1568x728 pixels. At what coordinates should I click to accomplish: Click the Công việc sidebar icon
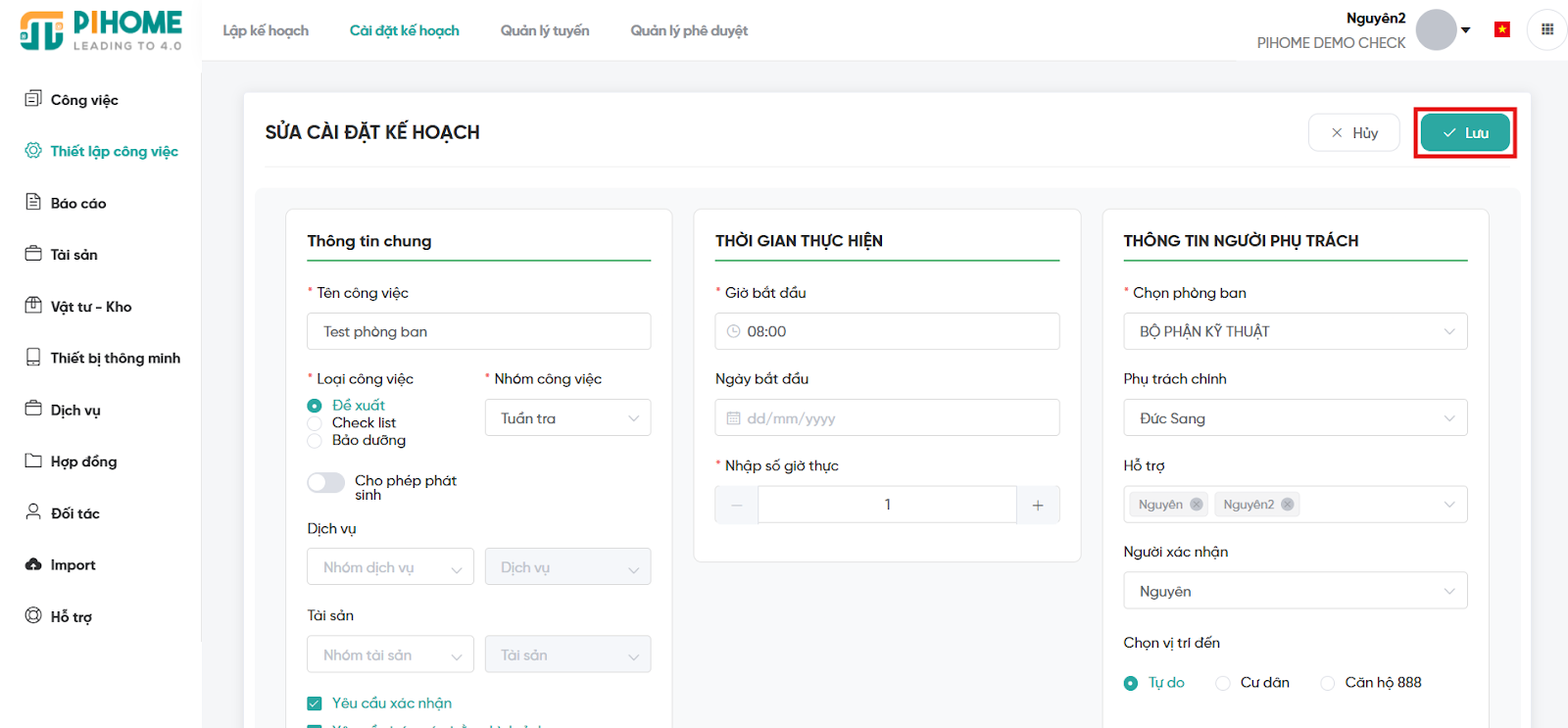33,99
